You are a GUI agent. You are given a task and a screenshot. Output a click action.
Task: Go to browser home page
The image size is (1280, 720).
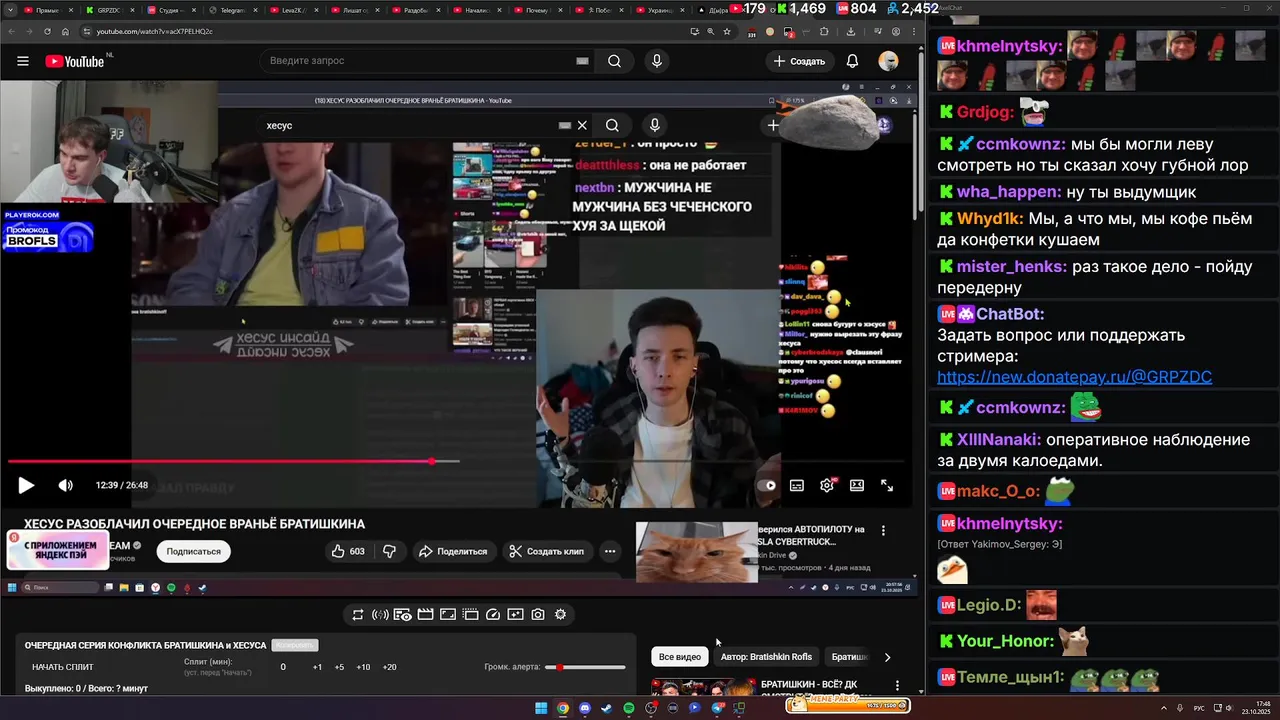65,31
